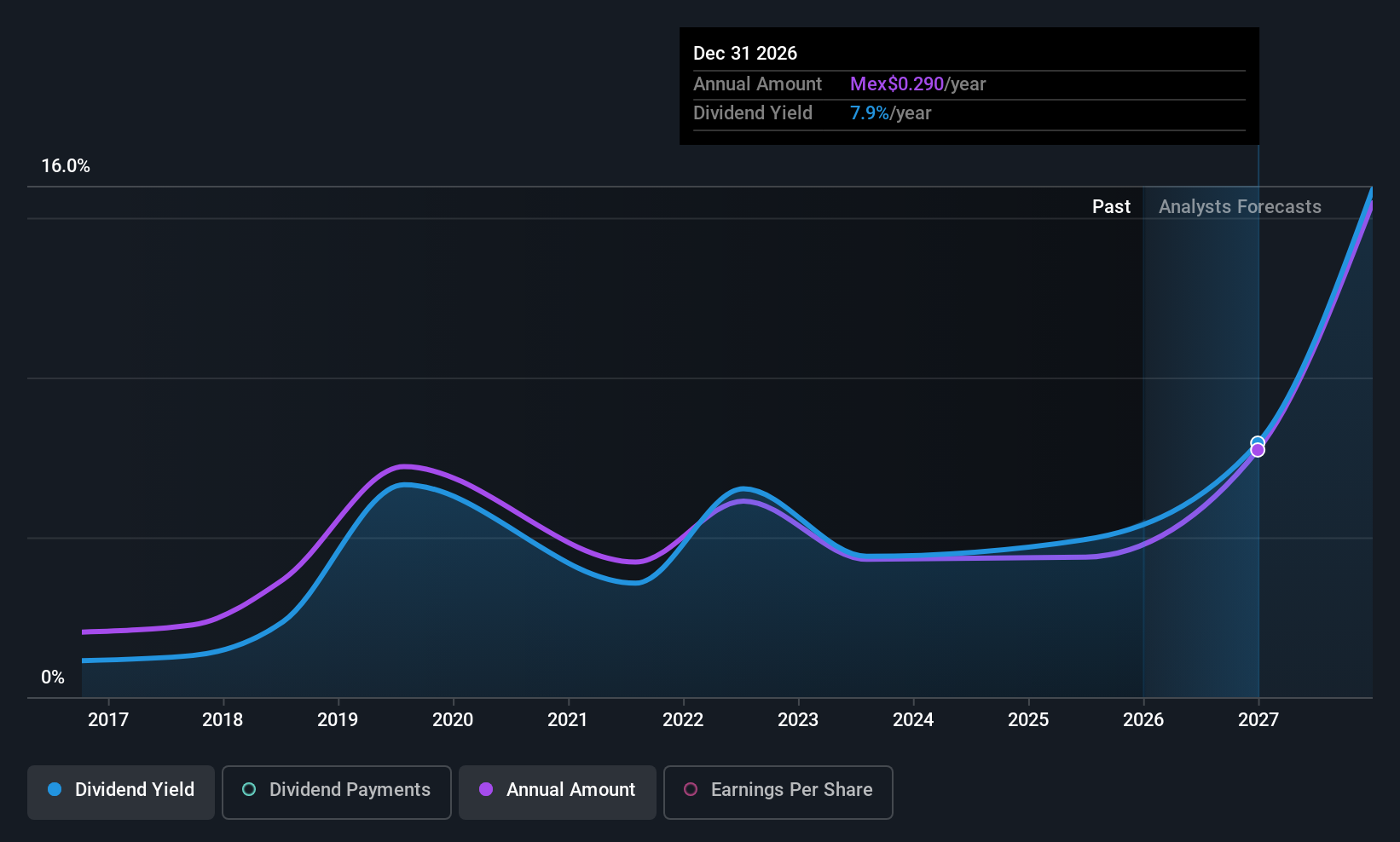The image size is (1400, 842).
Task: Click the purple marker inside the forecast region
Action: click(x=1258, y=450)
